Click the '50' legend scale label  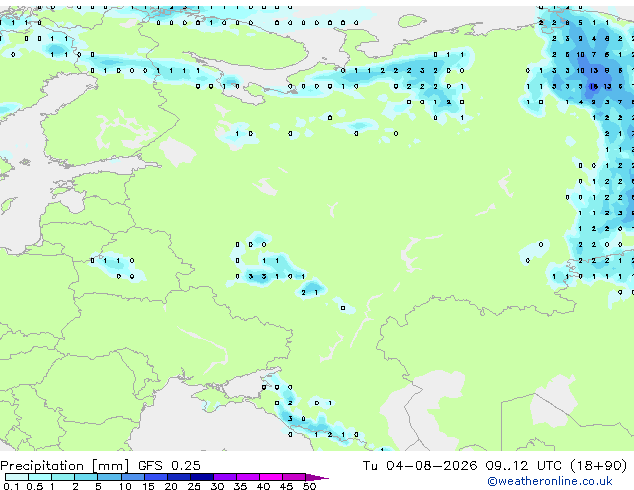310,486
